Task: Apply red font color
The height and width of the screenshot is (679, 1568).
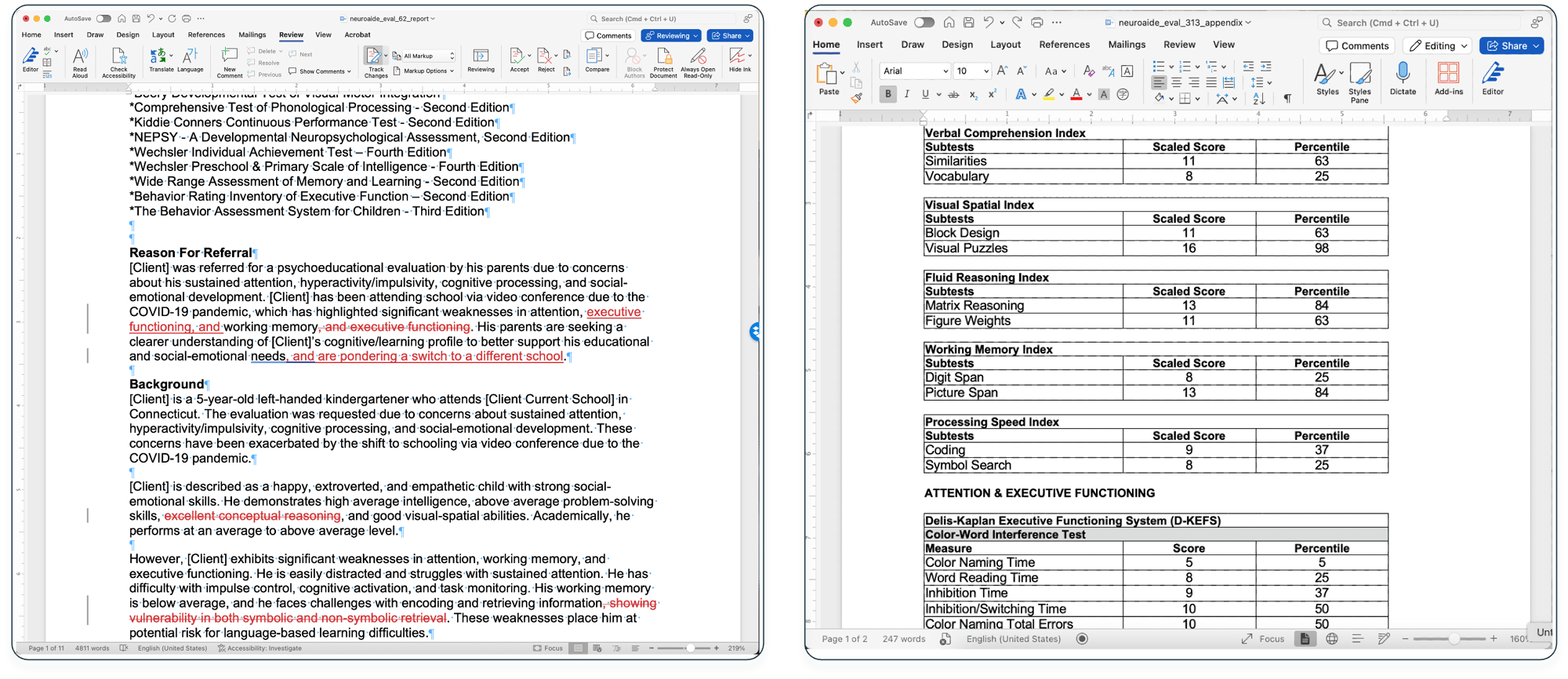Action: click(1076, 94)
